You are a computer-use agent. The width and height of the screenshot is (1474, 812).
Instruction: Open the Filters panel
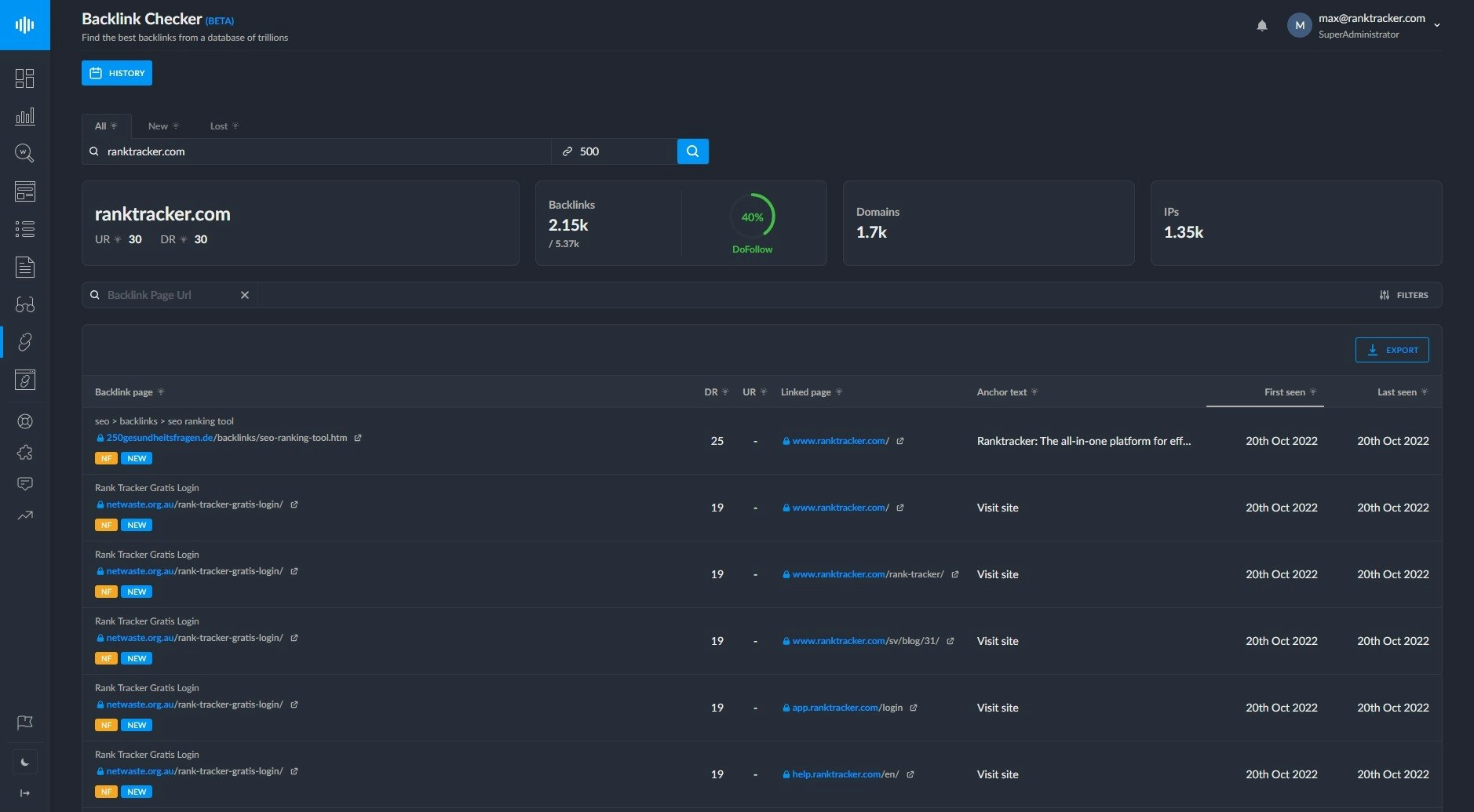coord(1404,295)
